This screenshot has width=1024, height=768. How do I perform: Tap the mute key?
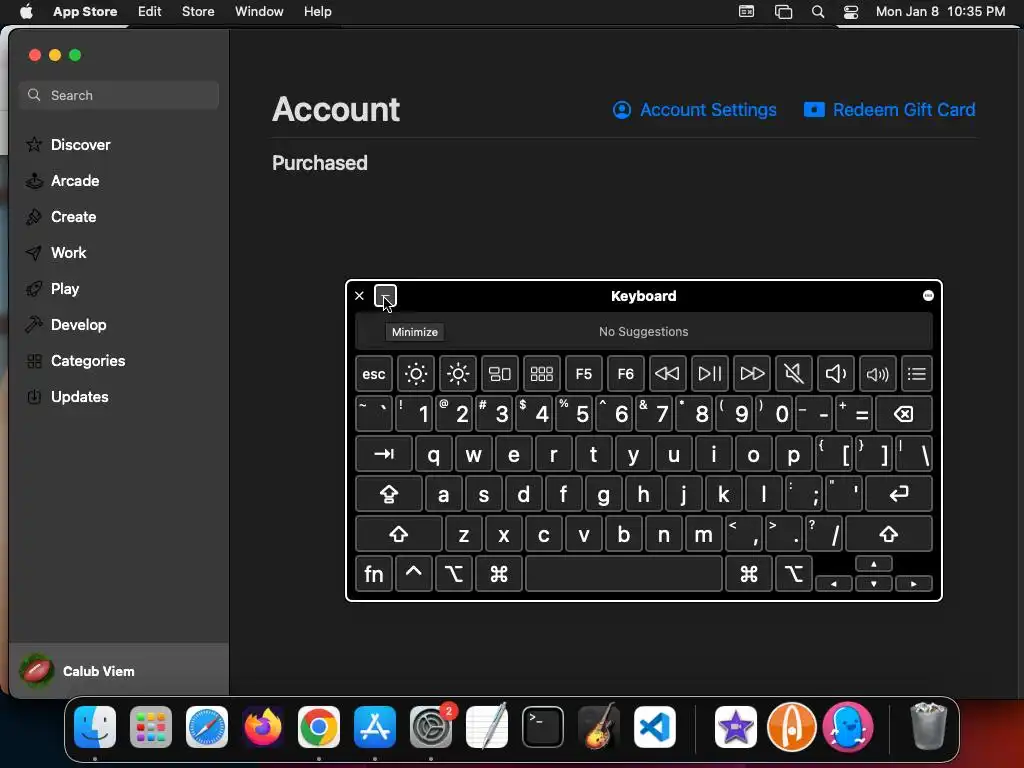pos(793,374)
